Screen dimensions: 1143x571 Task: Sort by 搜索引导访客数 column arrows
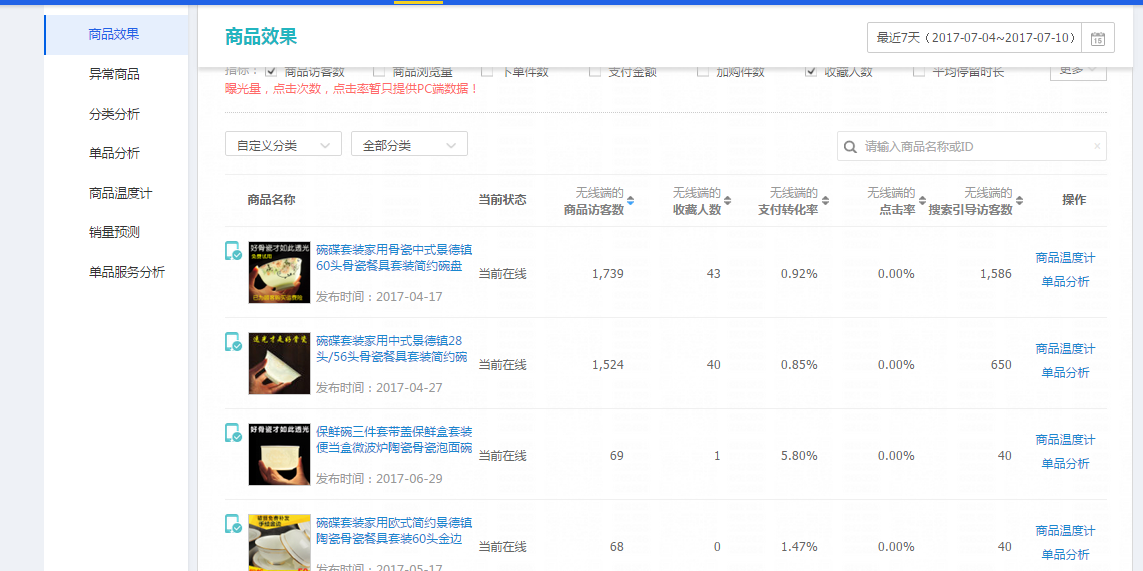(x=1019, y=201)
